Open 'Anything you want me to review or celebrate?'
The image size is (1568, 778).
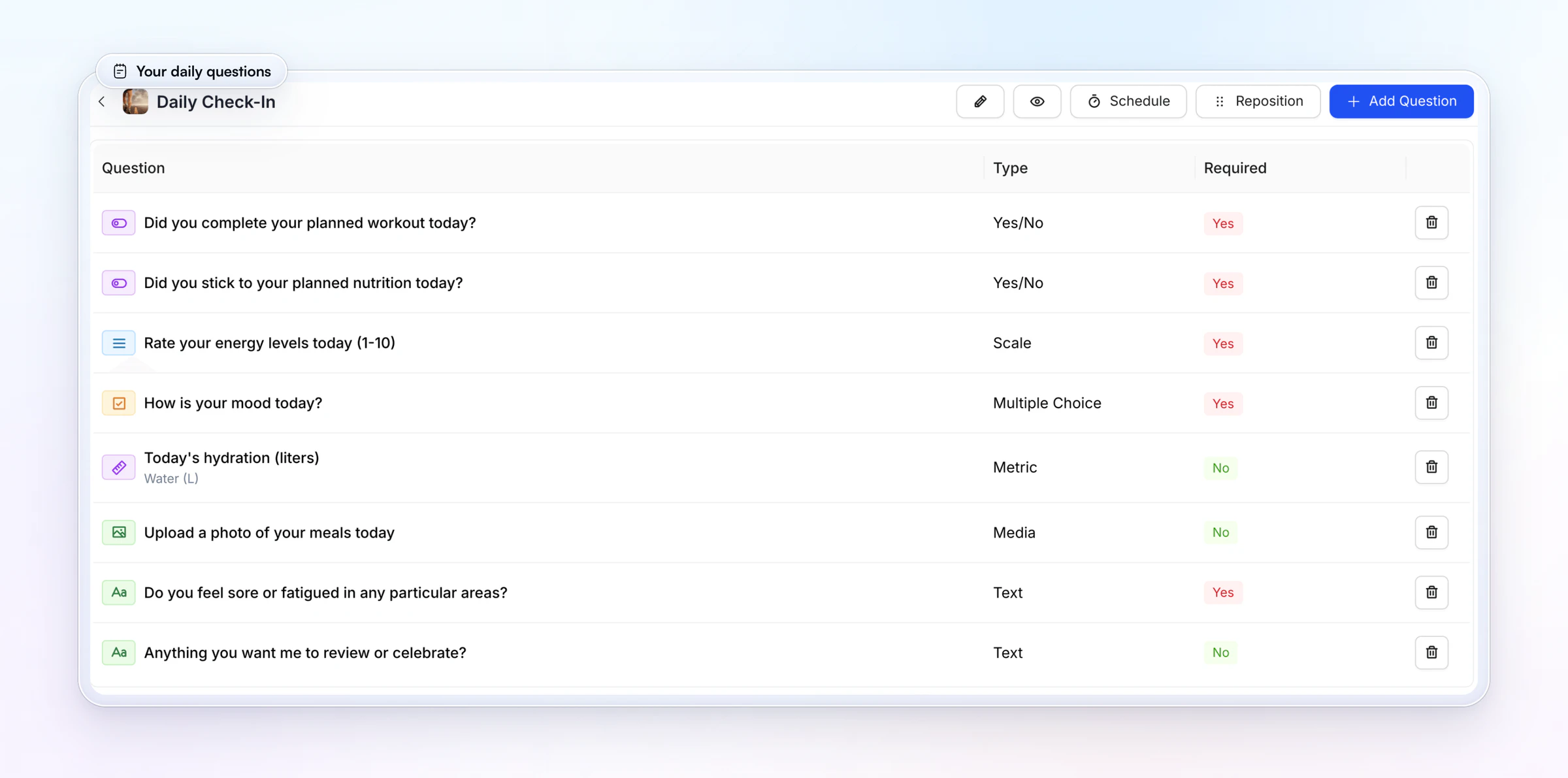[305, 653]
